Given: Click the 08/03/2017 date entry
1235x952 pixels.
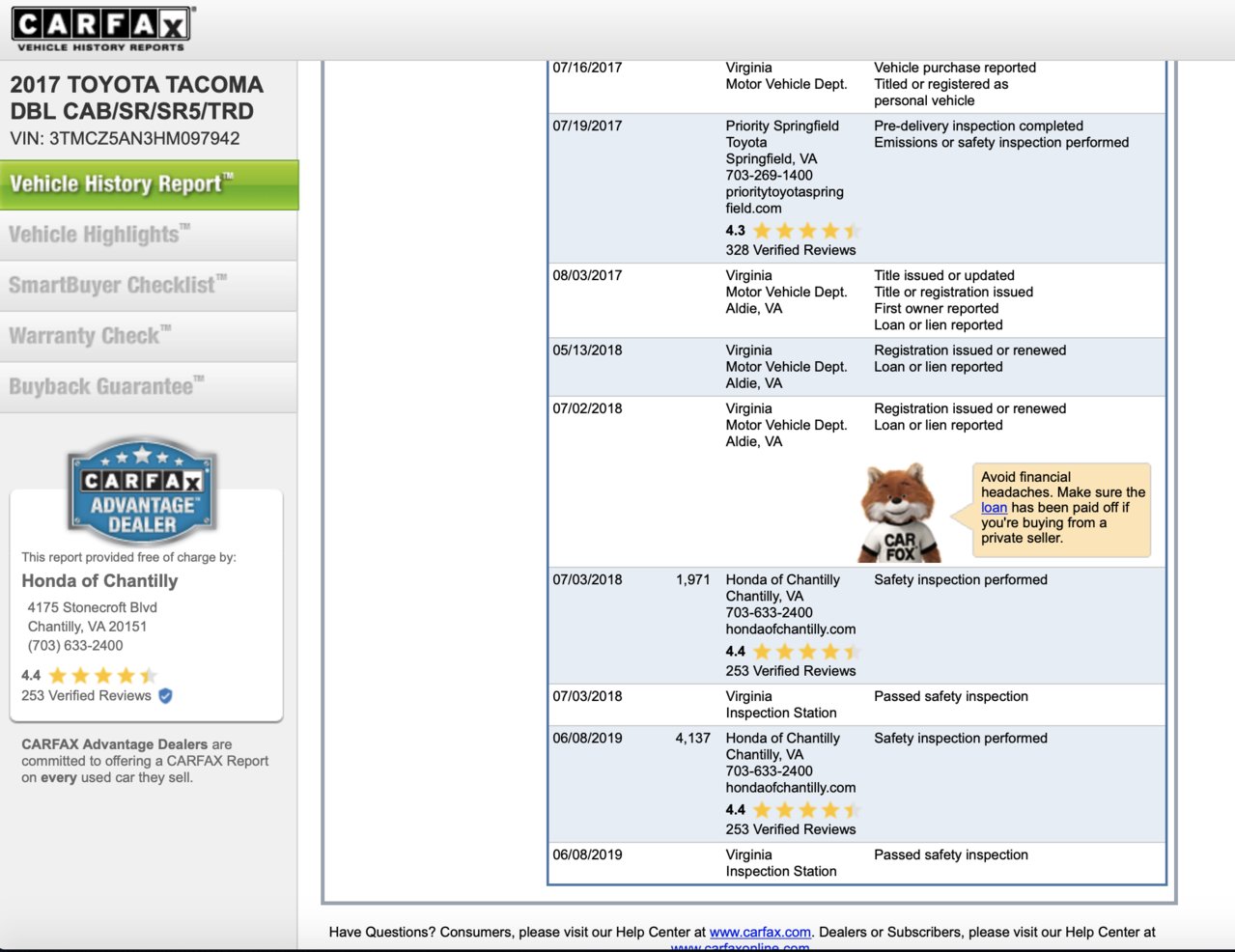Looking at the screenshot, I should 587,276.
